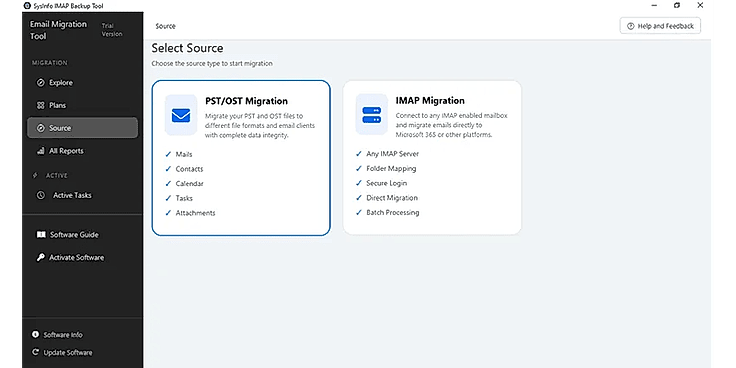Click the Active Tasks clock icon
Screen dimensions: 736x368
coord(41,195)
